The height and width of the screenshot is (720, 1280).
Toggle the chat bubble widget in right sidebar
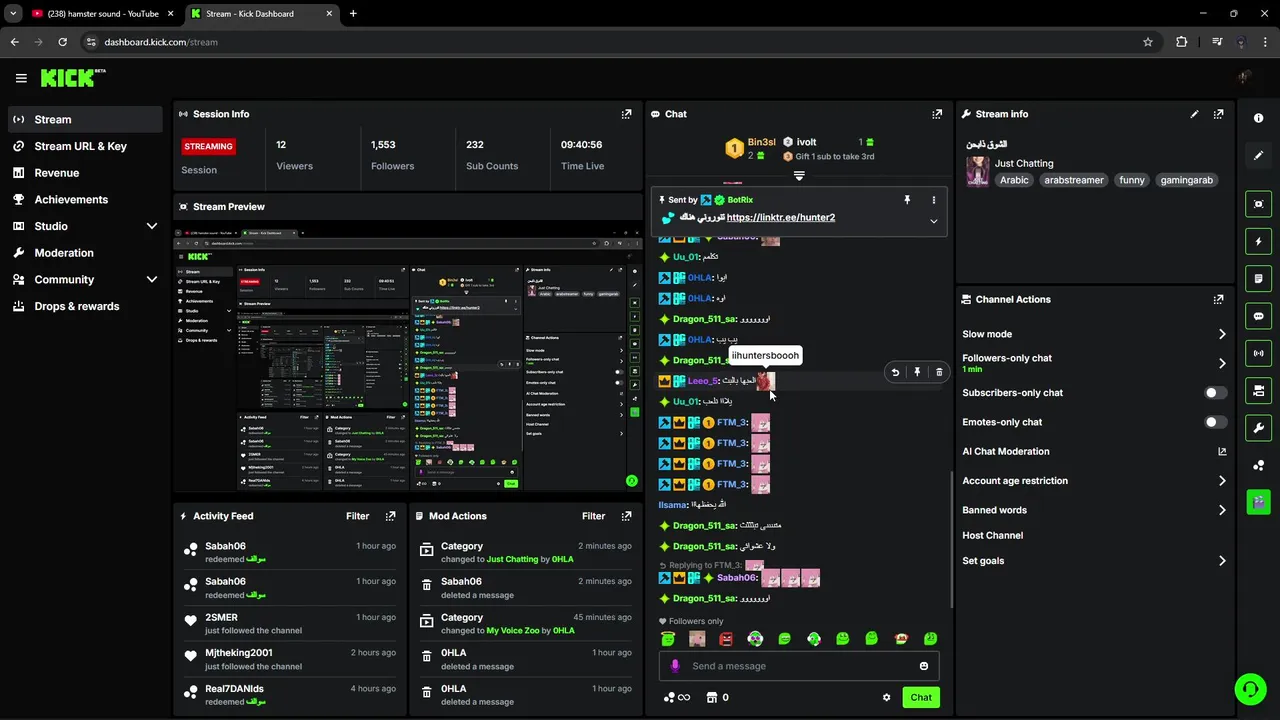pos(1258,316)
